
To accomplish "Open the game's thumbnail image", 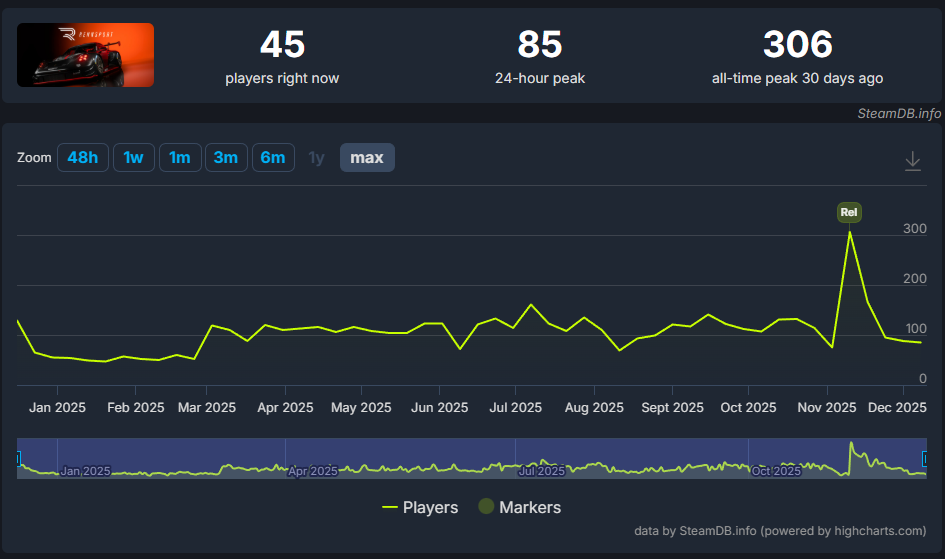I will click(86, 55).
